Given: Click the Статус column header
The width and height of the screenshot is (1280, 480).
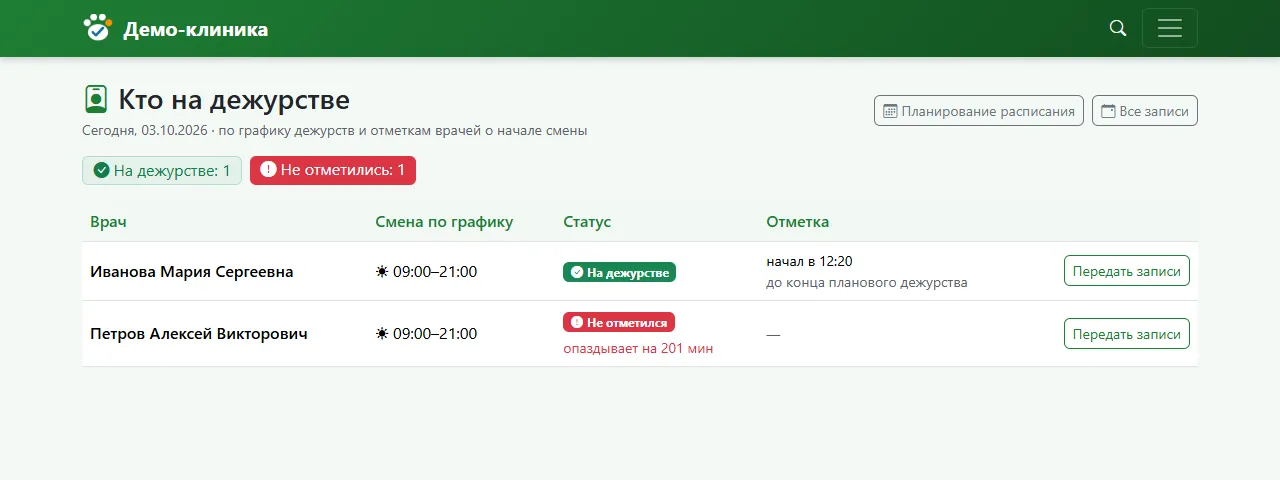Looking at the screenshot, I should click(587, 222).
